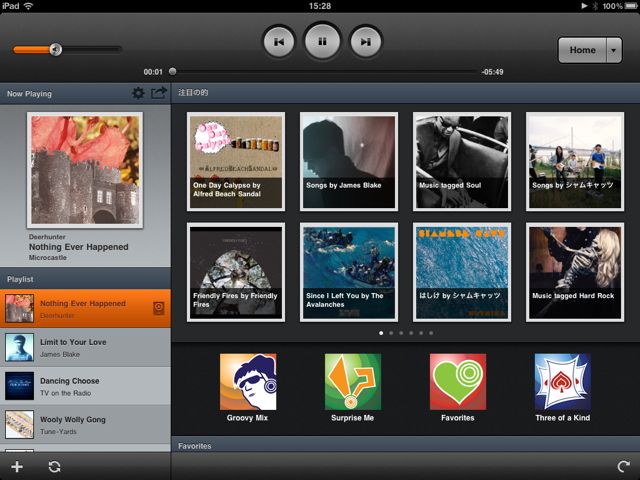The height and width of the screenshot is (480, 640).
Task: Pause the current song
Action: pyautogui.click(x=322, y=41)
